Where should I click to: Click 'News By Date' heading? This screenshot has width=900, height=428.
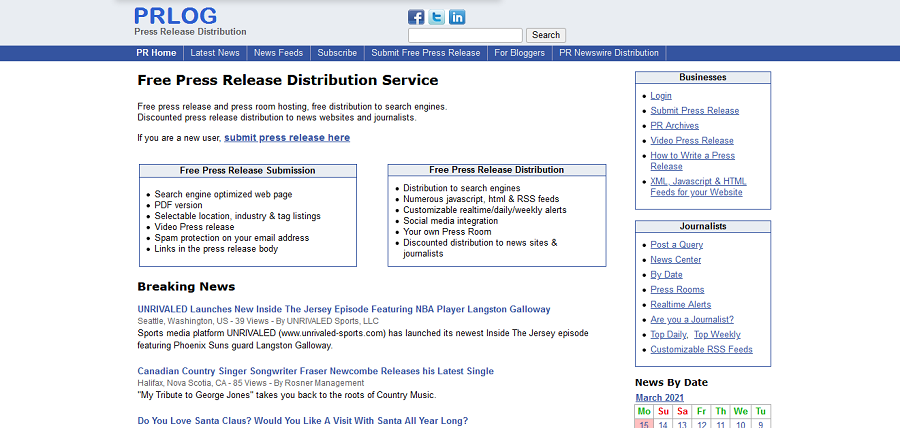(671, 383)
